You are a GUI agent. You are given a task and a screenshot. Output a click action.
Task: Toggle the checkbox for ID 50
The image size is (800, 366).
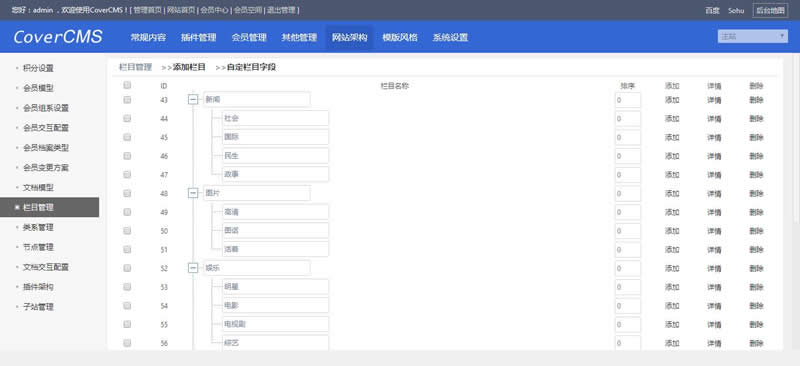pos(127,230)
